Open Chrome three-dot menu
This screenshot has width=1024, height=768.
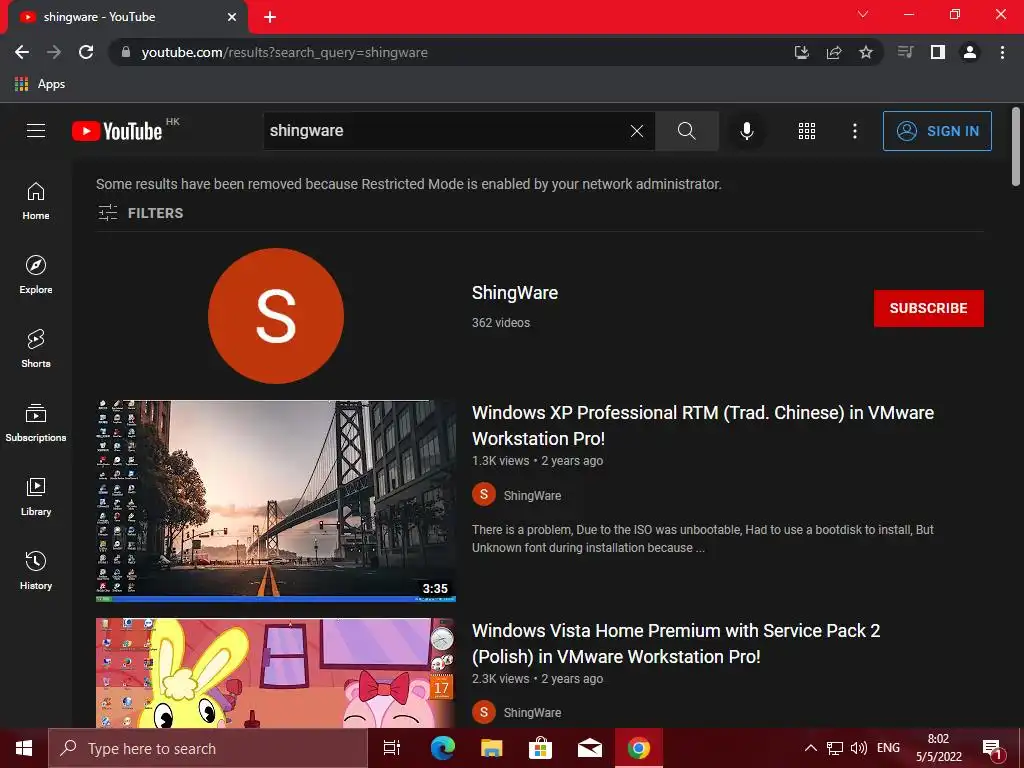pyautogui.click(x=1002, y=52)
